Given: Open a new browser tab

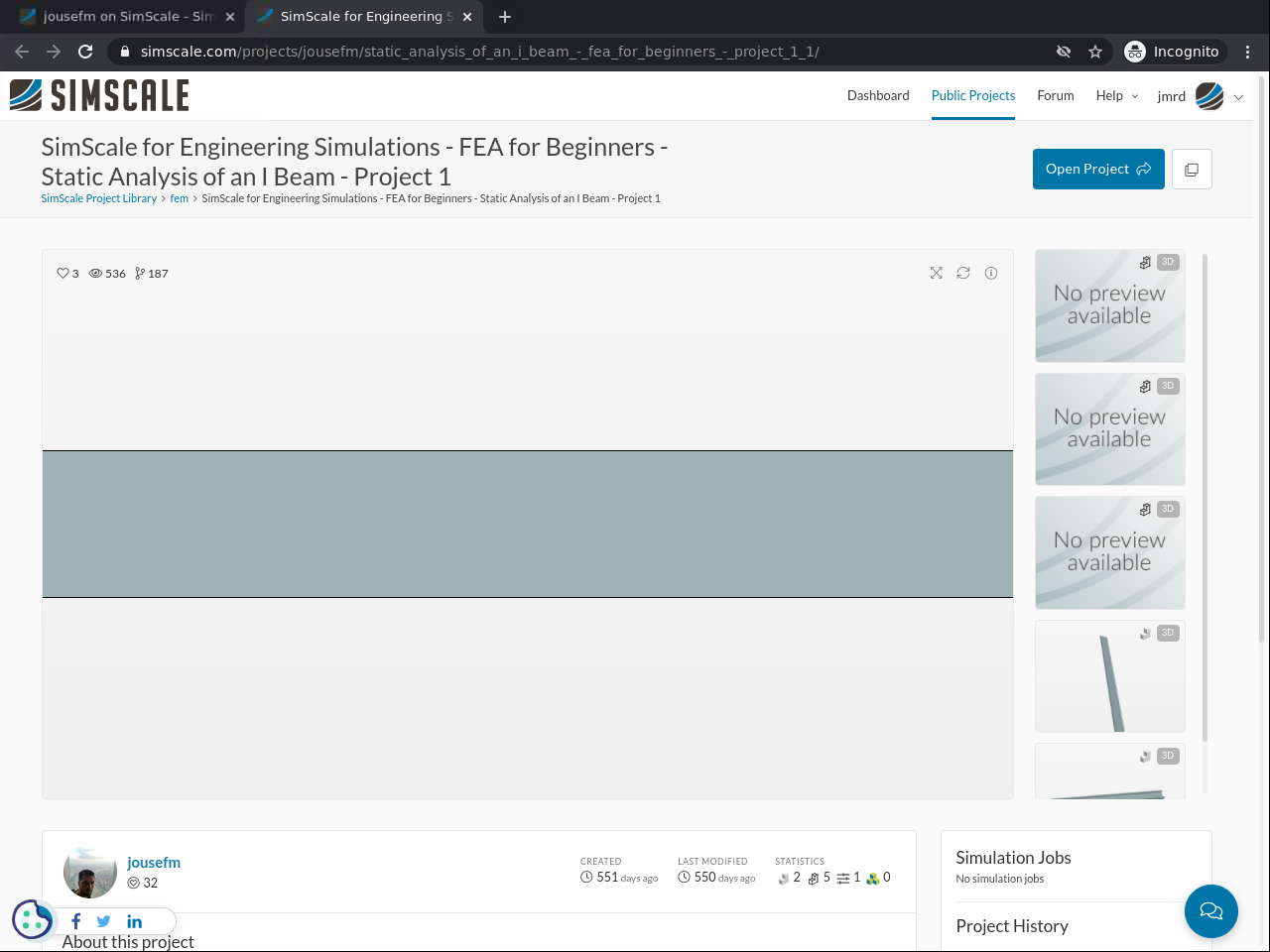Looking at the screenshot, I should (505, 17).
